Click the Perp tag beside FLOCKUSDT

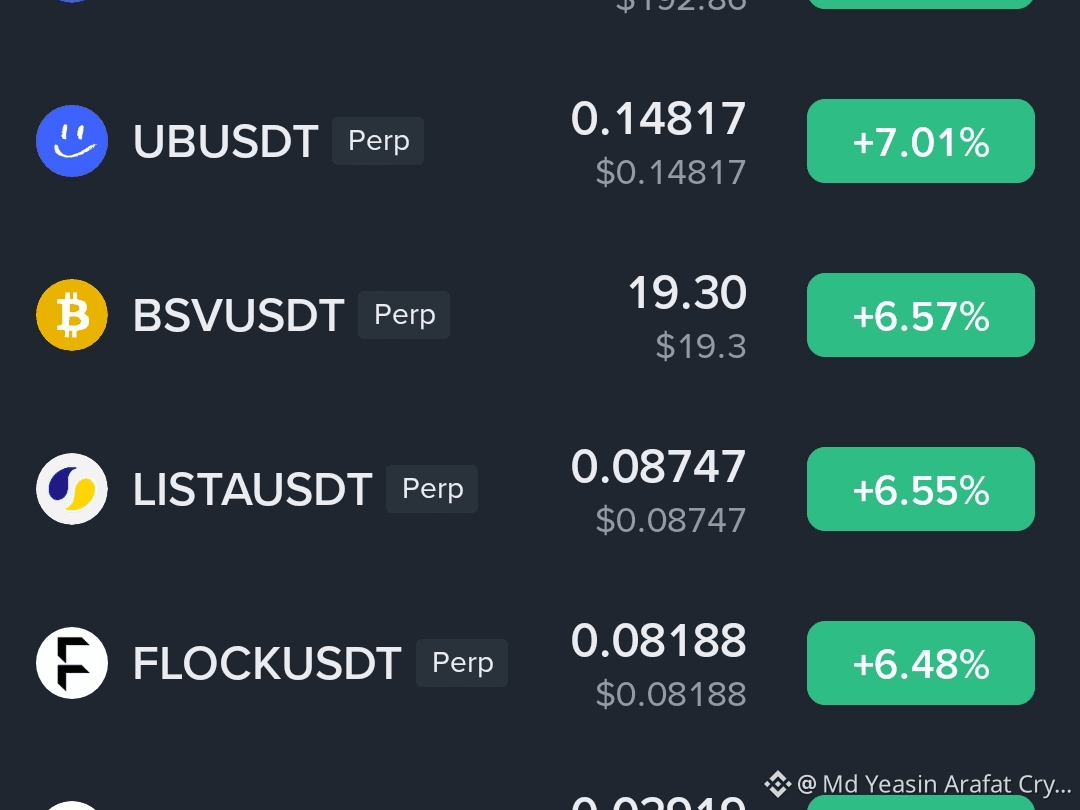[x=462, y=663]
